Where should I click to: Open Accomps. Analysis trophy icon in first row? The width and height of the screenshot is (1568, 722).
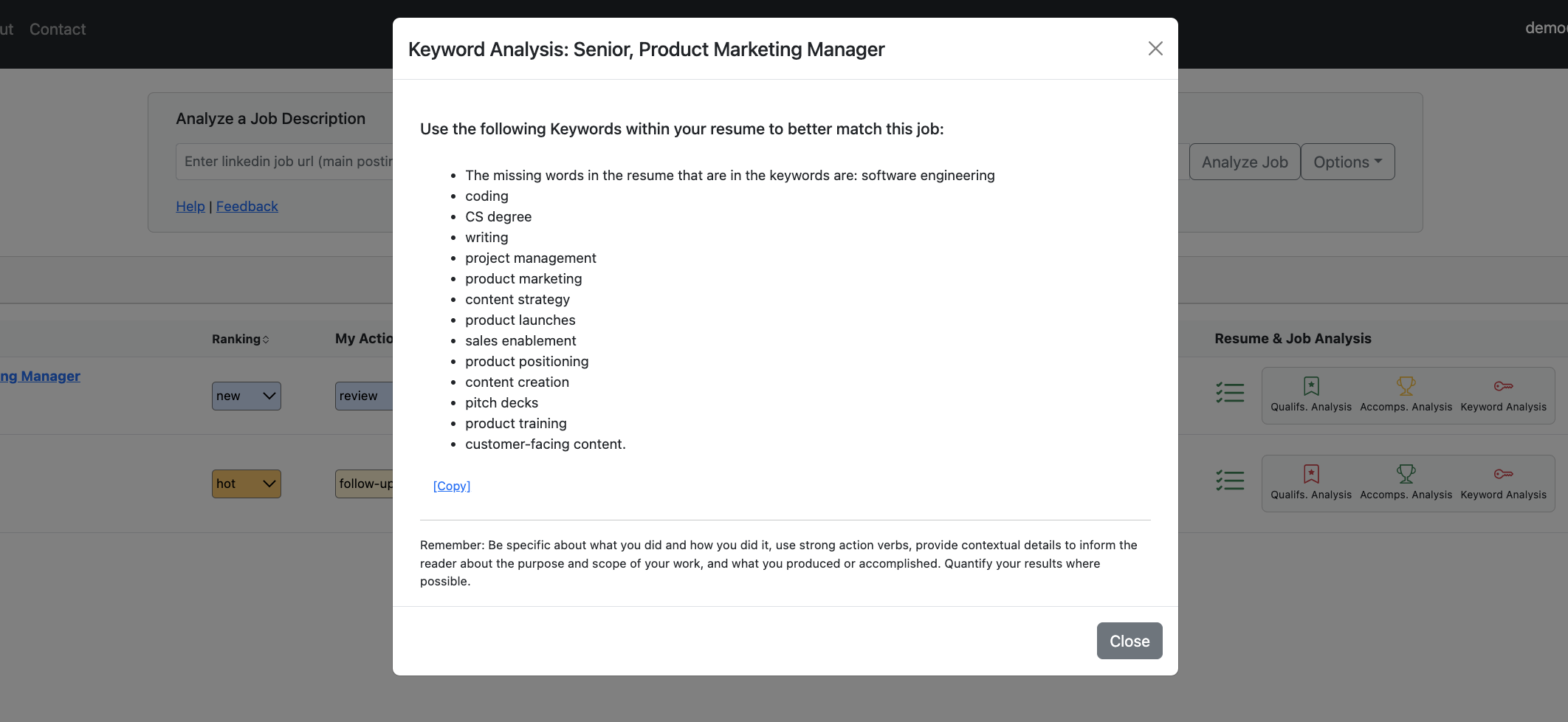tap(1406, 386)
